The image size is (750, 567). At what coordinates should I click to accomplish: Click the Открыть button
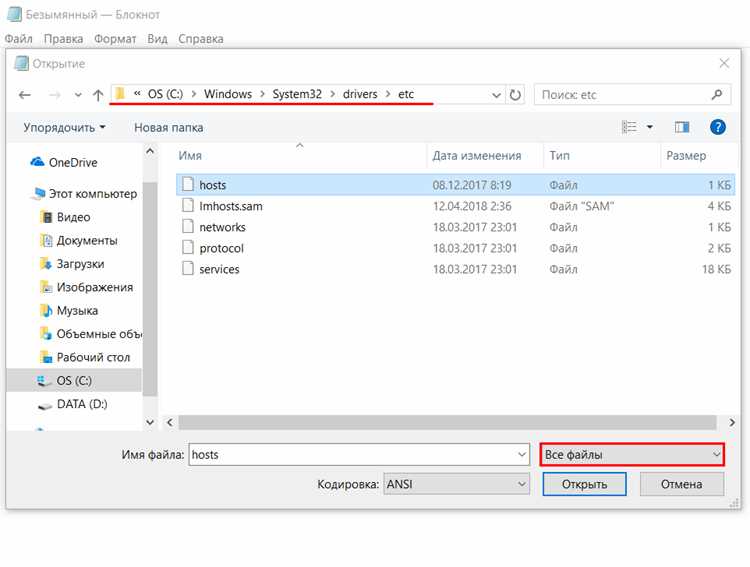pos(584,484)
